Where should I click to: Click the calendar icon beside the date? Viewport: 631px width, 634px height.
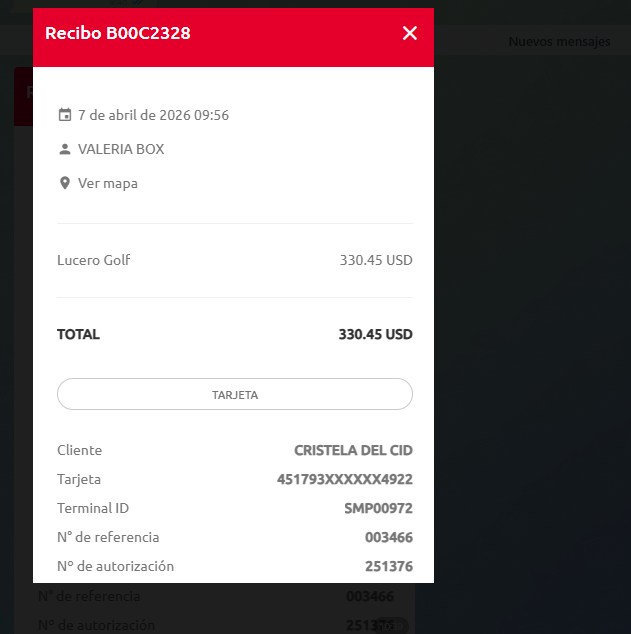point(65,115)
